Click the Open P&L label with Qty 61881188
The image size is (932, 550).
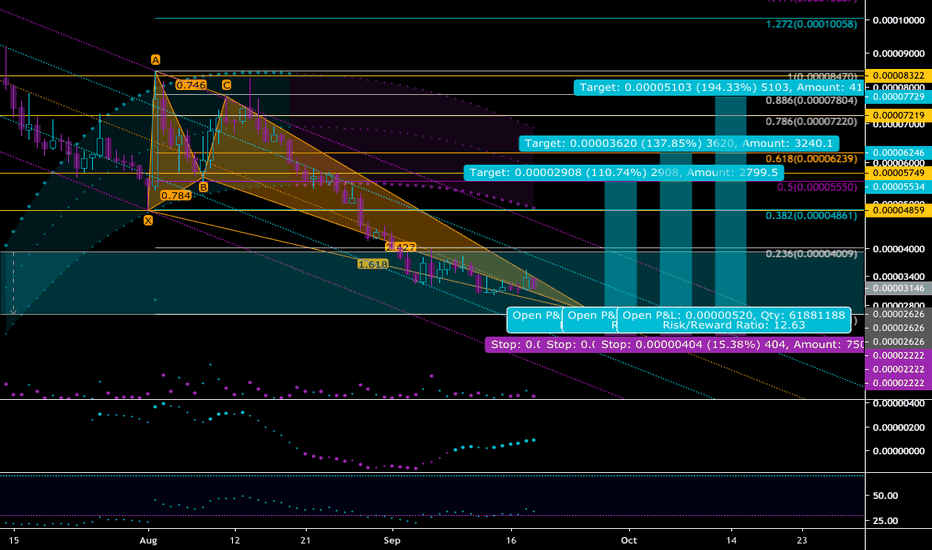734,320
